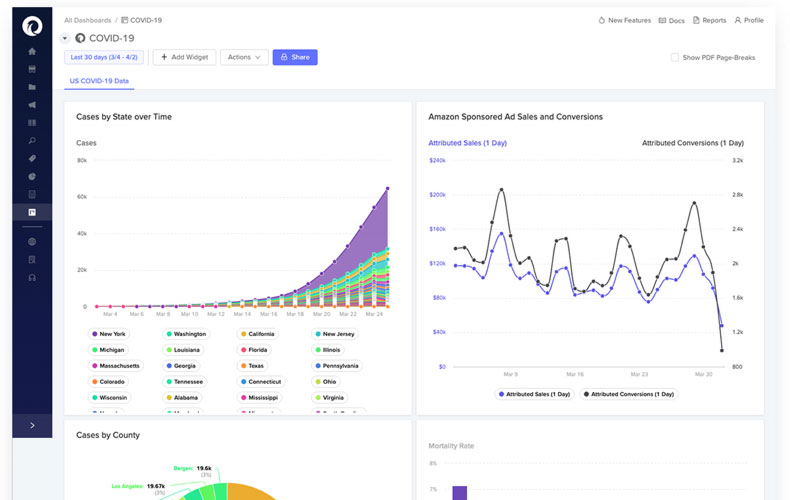Toggle the Washington legend series
The width and height of the screenshot is (790, 500).
[x=186, y=334]
